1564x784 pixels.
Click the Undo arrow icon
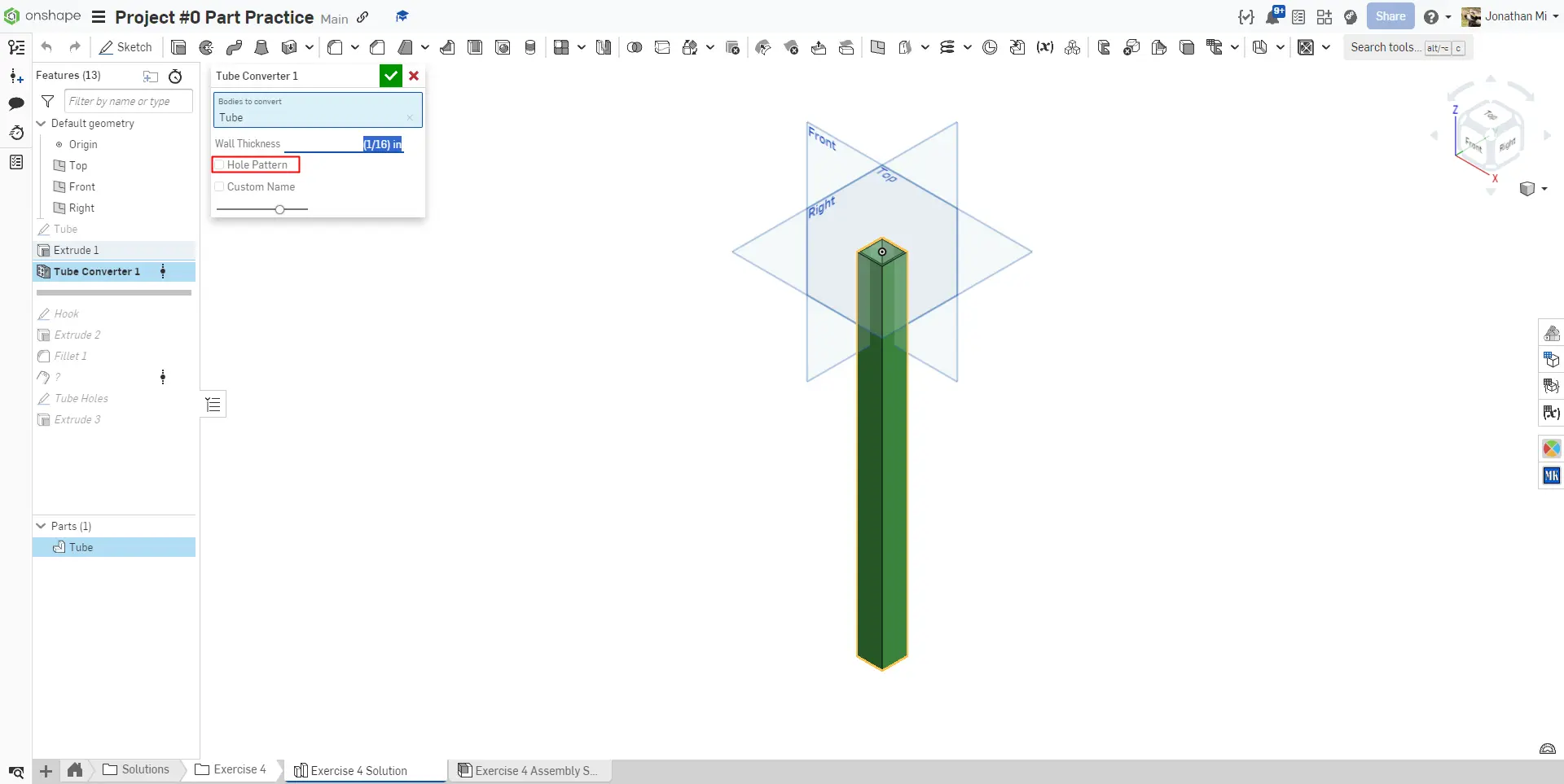46,47
